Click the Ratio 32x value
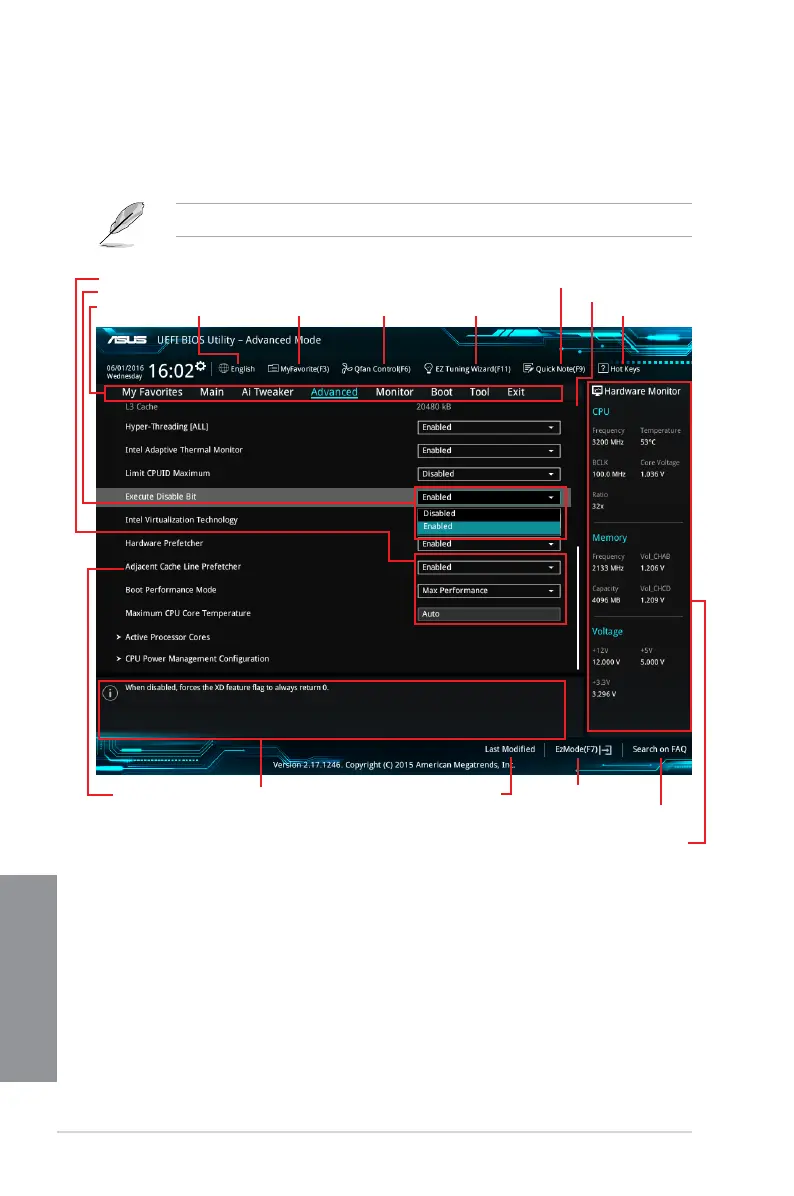The width and height of the screenshot is (794, 1196). [x=598, y=506]
